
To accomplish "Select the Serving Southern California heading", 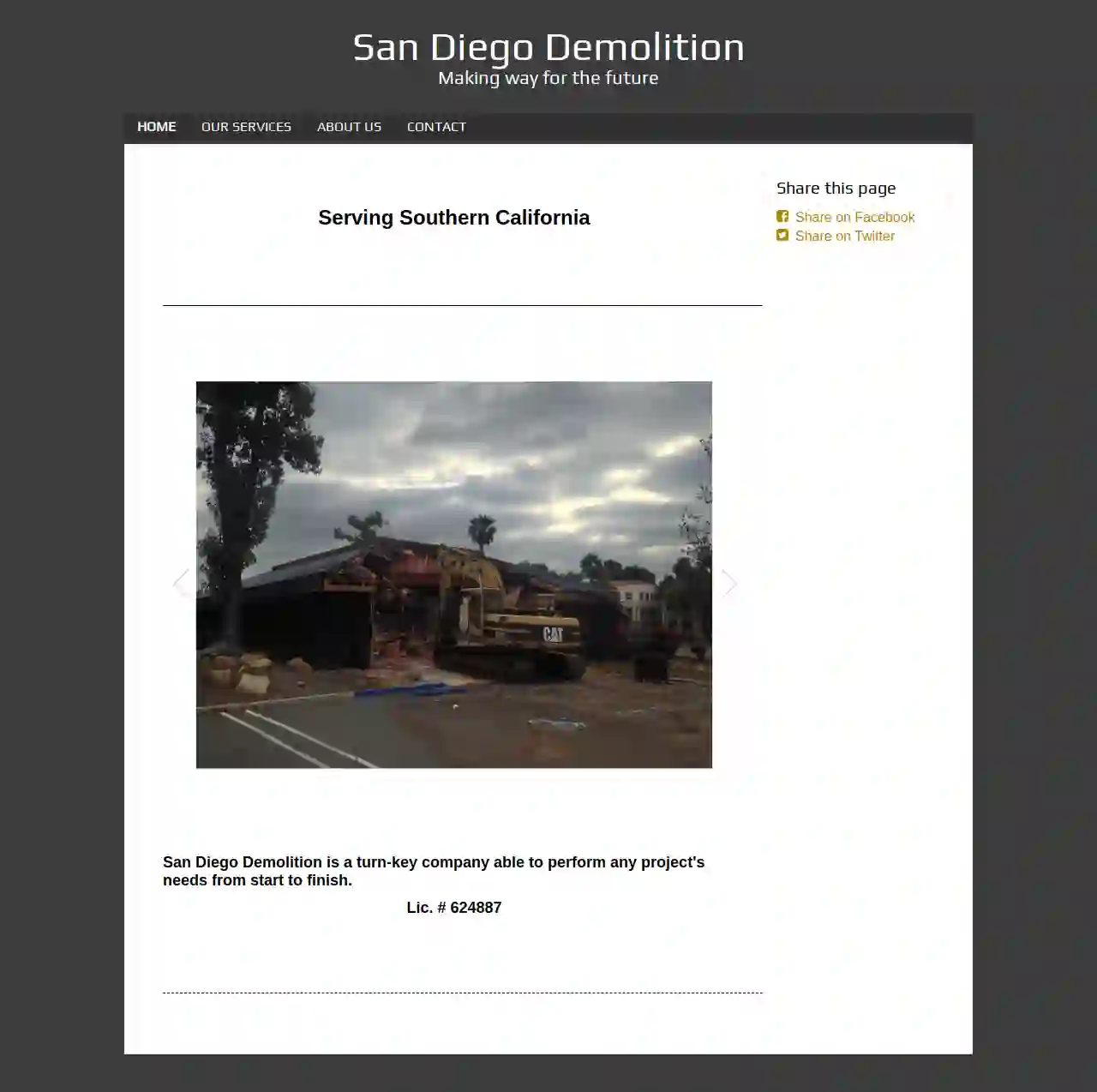I will pos(454,218).
